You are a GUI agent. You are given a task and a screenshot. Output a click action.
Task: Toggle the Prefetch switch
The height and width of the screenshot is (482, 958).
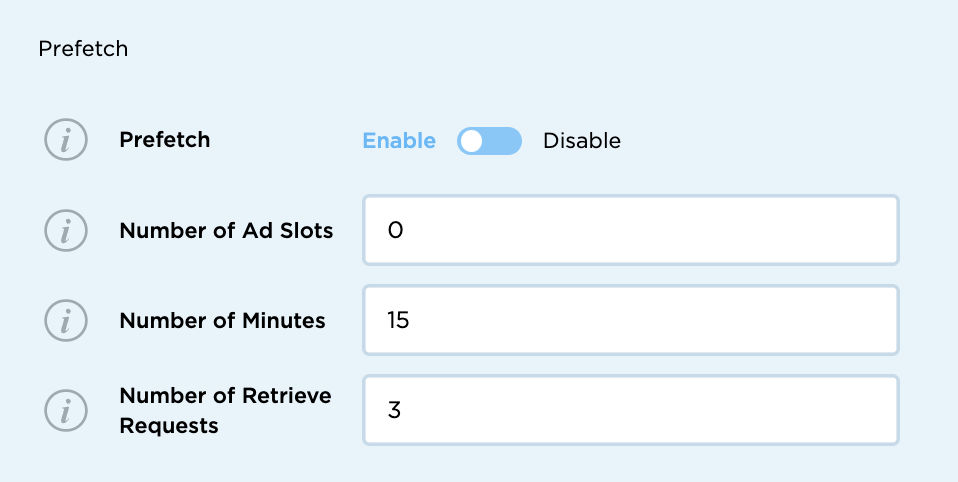tap(489, 141)
